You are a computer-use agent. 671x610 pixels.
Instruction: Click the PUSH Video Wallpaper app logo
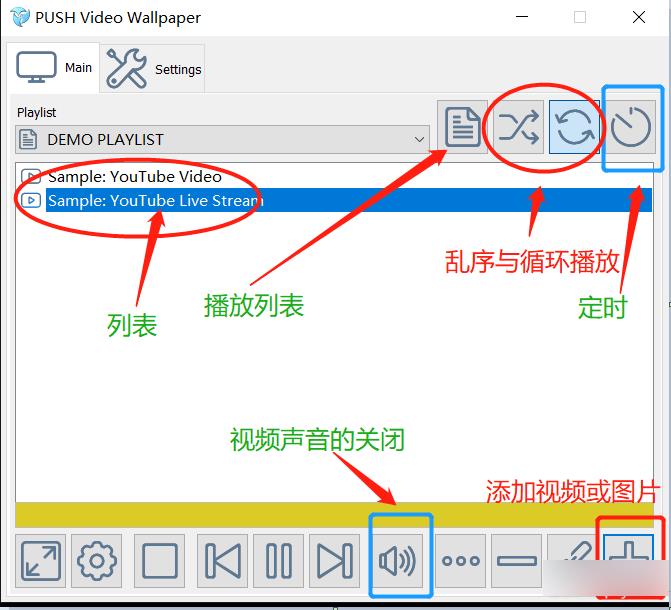click(20, 17)
